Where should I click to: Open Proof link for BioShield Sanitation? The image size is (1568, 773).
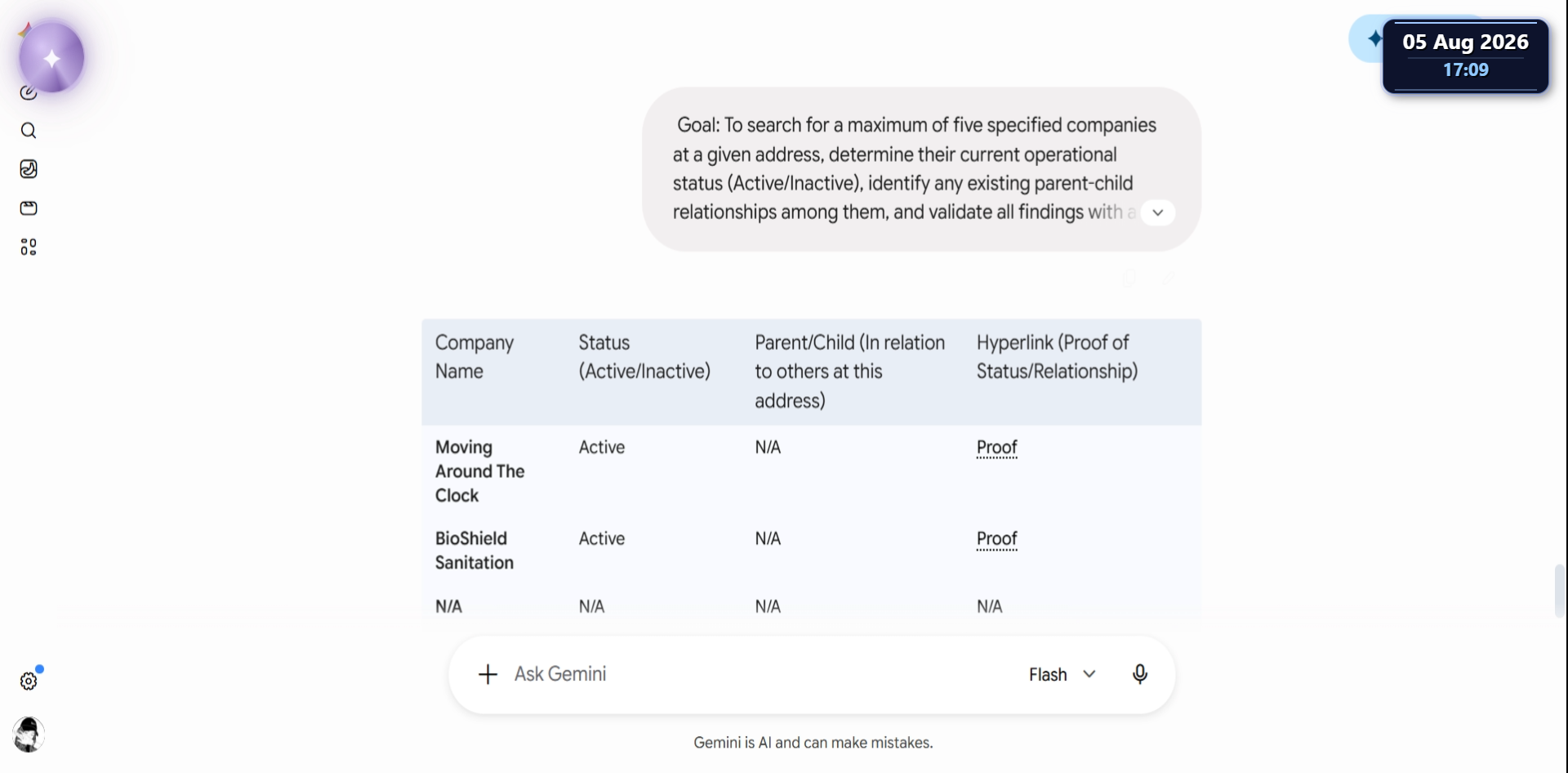pos(996,539)
